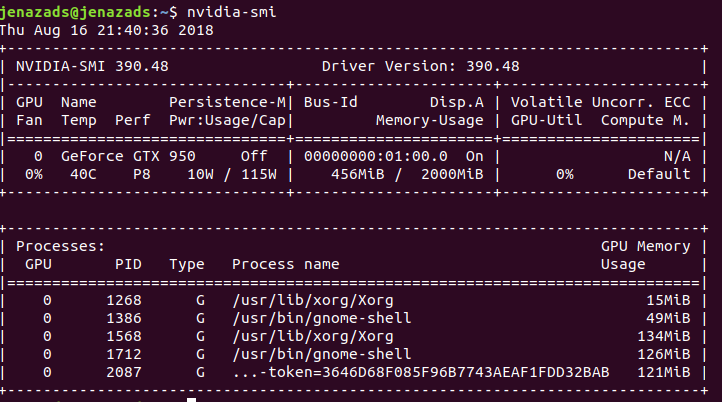Screen dimensions: 722x402
Task: Click the display active value "On"
Action: coord(475,157)
